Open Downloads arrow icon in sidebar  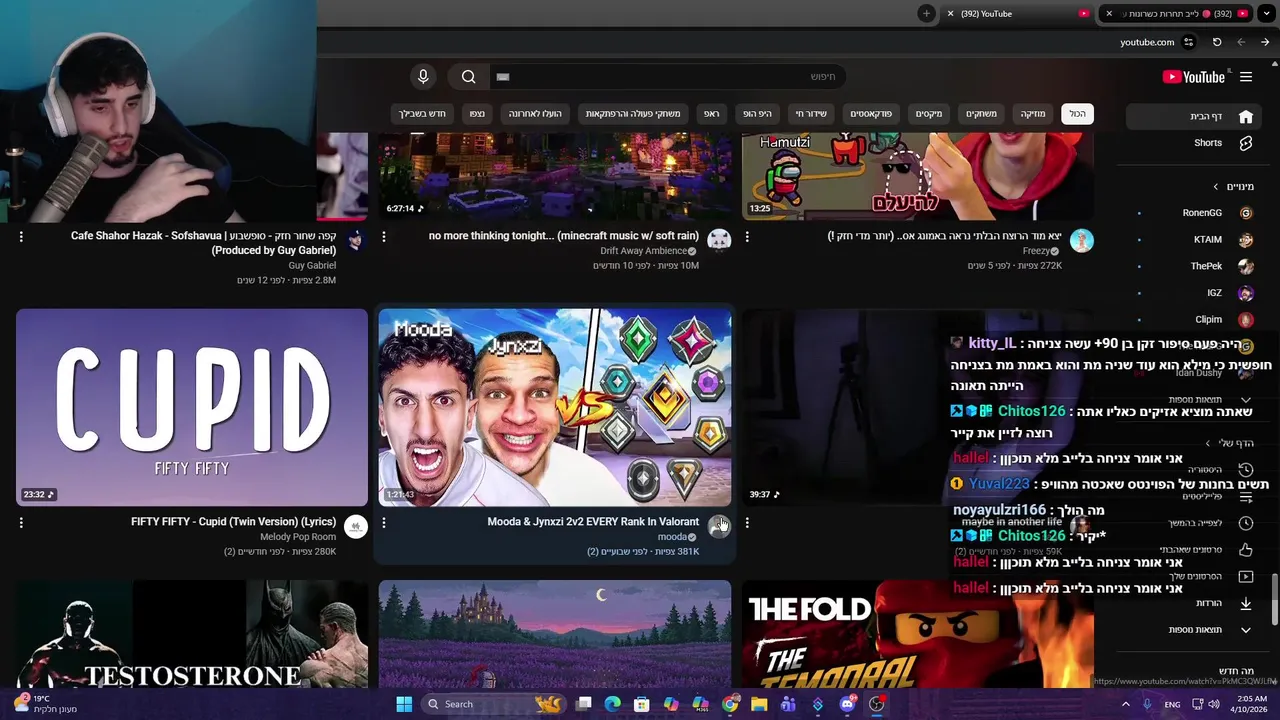point(1246,603)
